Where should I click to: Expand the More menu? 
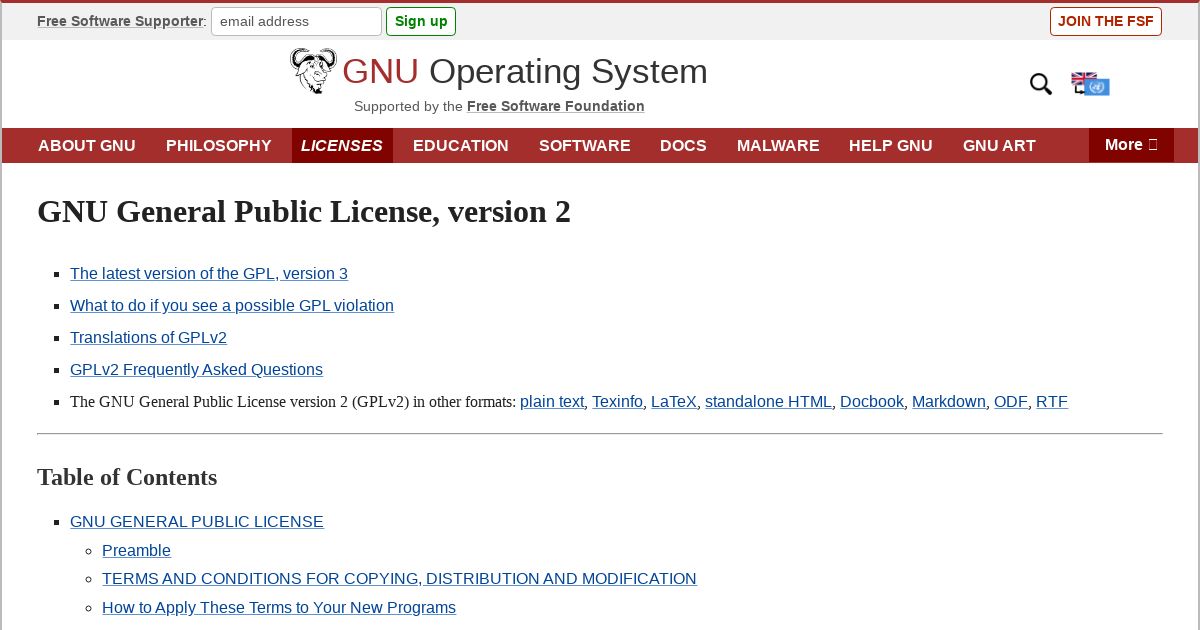(1131, 145)
